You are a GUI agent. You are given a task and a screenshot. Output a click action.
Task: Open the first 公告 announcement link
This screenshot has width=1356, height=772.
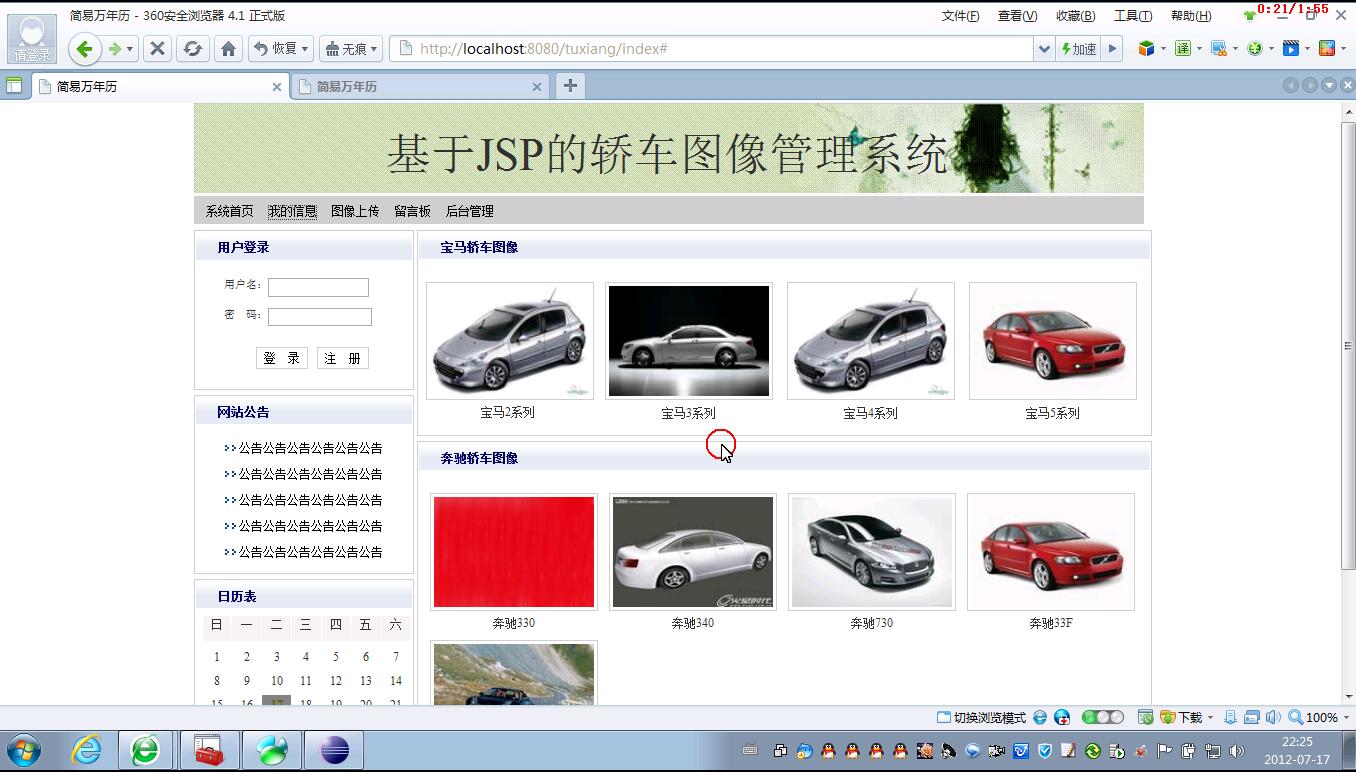(x=310, y=448)
